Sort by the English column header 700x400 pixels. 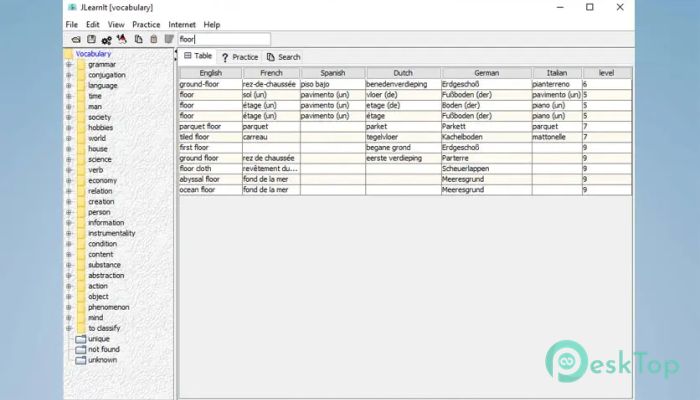(211, 73)
